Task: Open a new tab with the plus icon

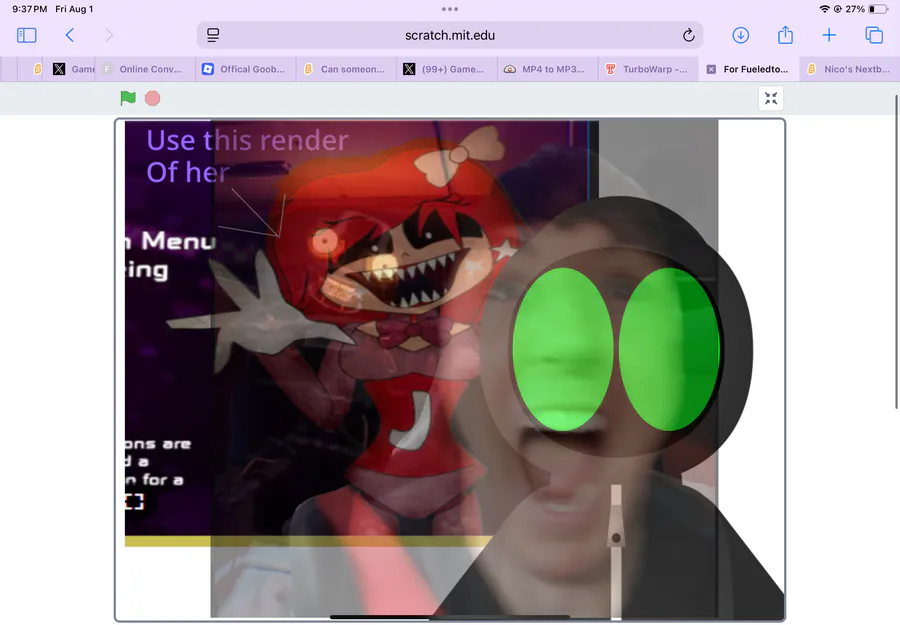Action: click(829, 36)
